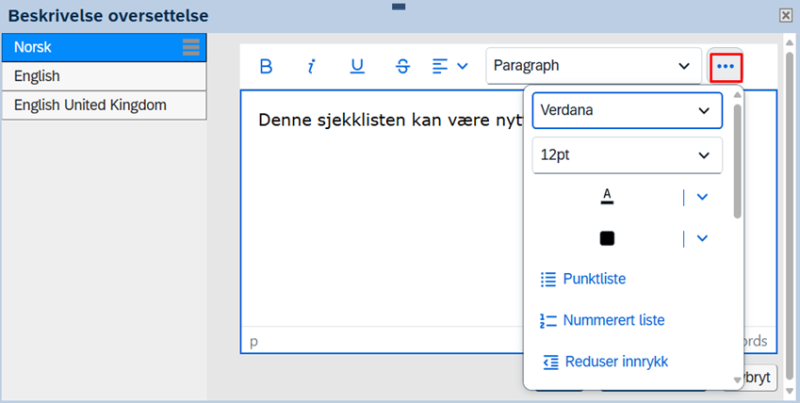The width and height of the screenshot is (800, 403).
Task: Insert a Punktliste bullet list
Action: [x=583, y=279]
